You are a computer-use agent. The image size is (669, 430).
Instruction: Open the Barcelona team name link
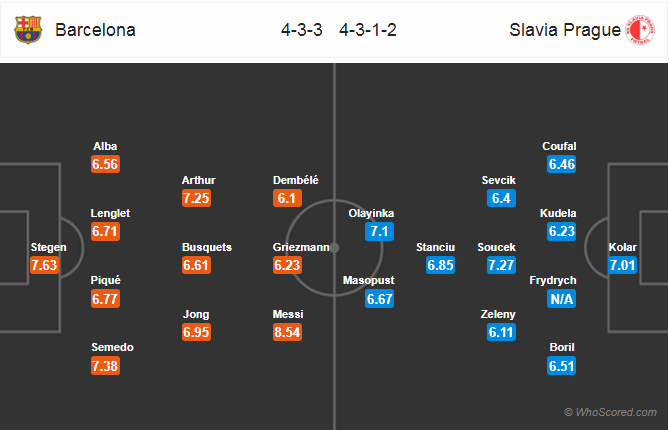point(95,30)
